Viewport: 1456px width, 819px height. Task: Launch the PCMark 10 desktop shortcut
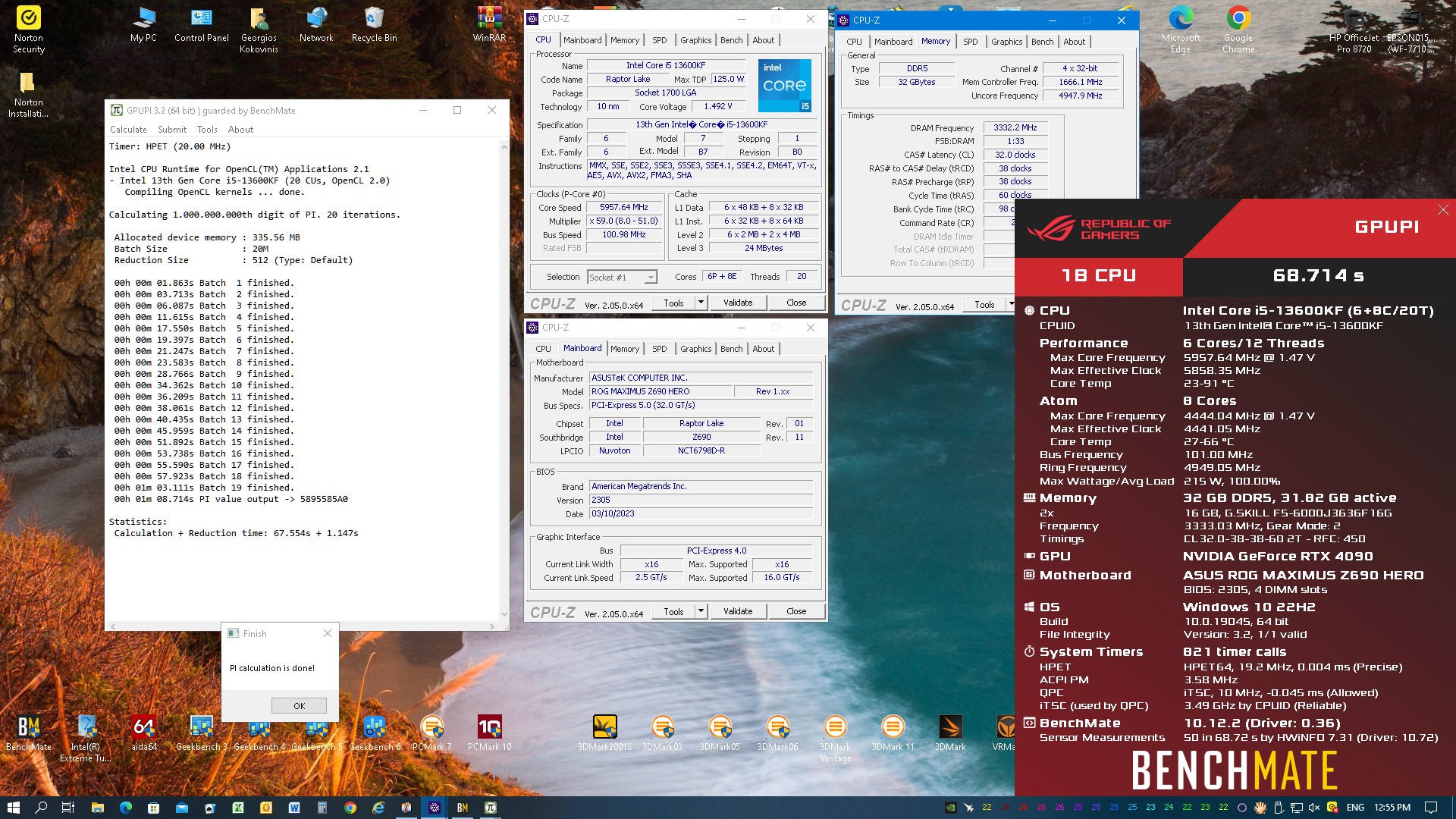[489, 733]
